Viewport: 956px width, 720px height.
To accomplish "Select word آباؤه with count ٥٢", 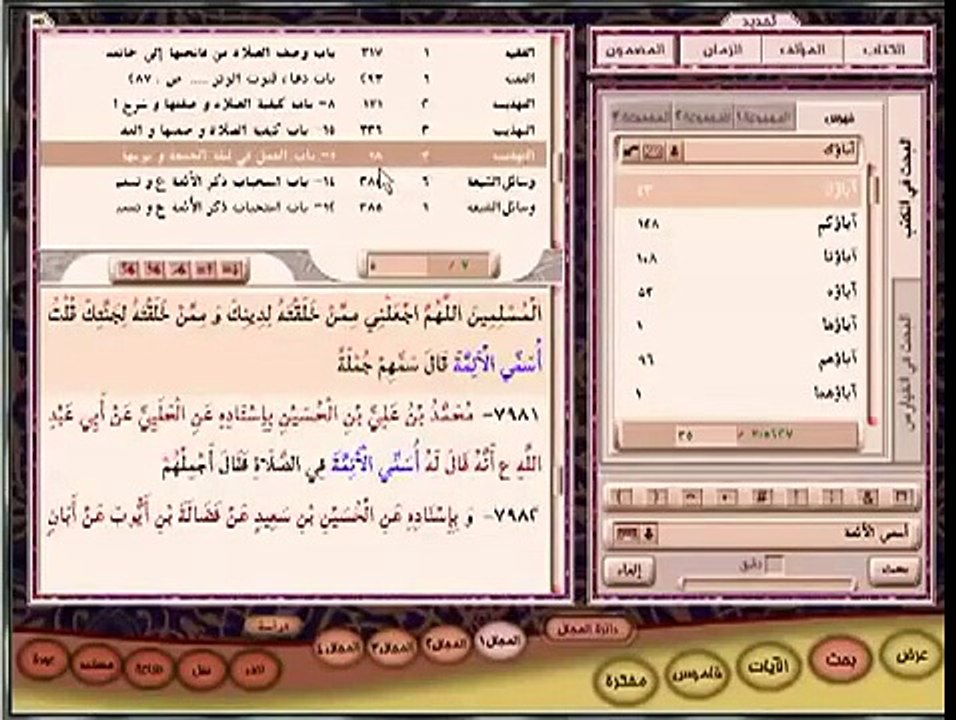I will coord(738,291).
